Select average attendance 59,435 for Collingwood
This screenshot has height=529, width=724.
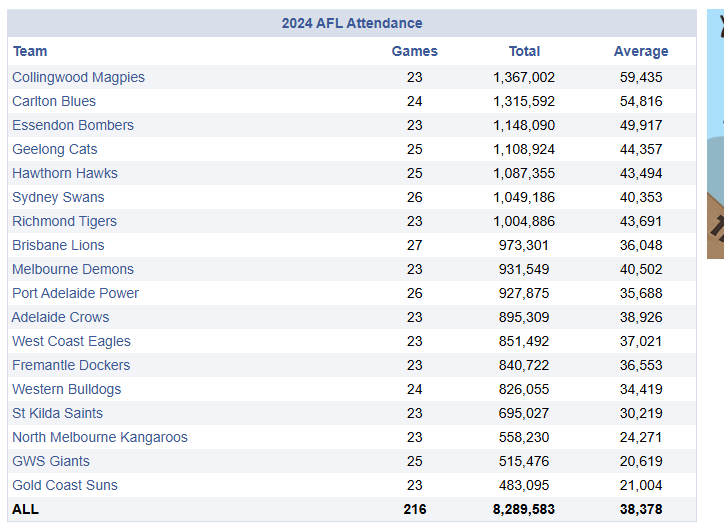[641, 77]
